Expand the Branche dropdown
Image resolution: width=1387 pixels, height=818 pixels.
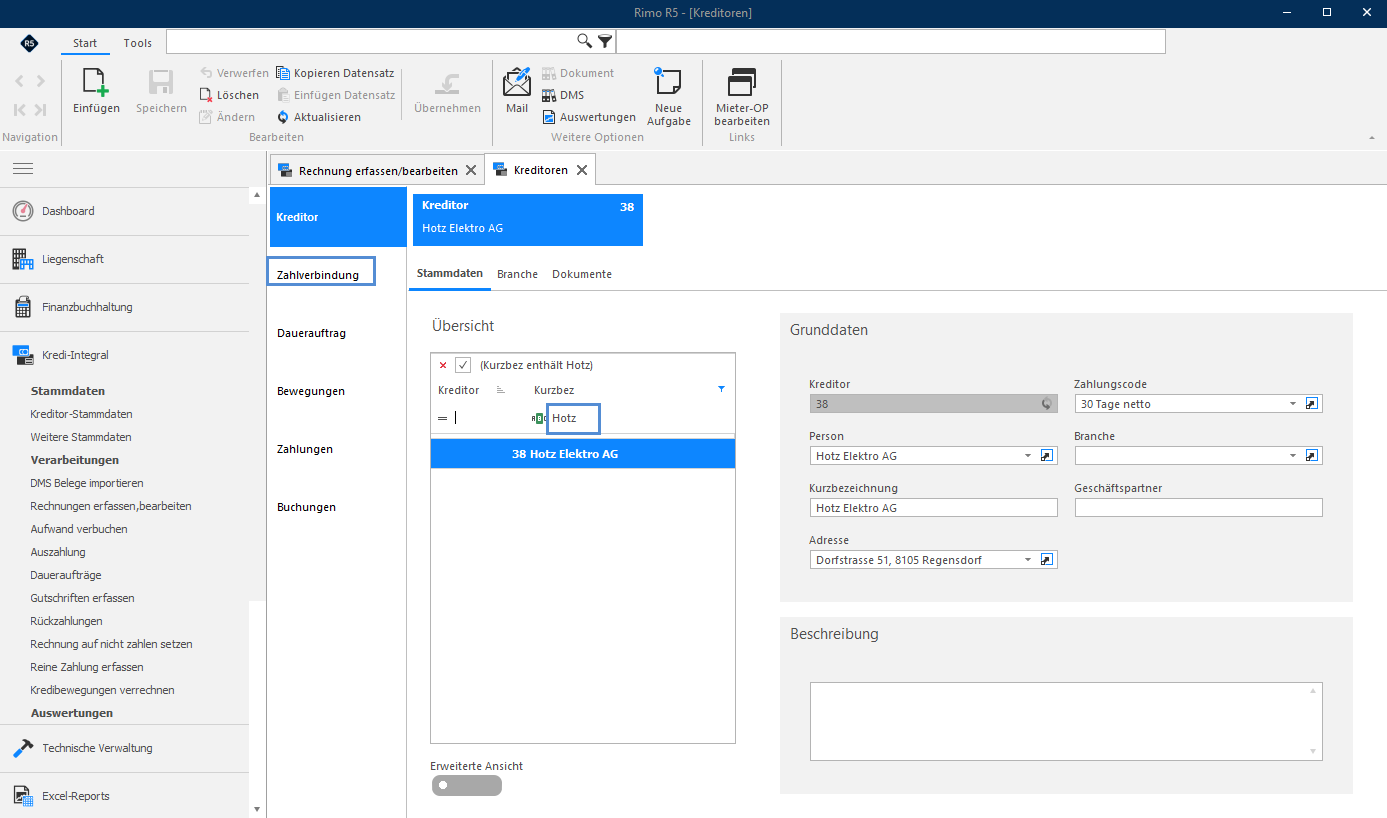(1292, 456)
